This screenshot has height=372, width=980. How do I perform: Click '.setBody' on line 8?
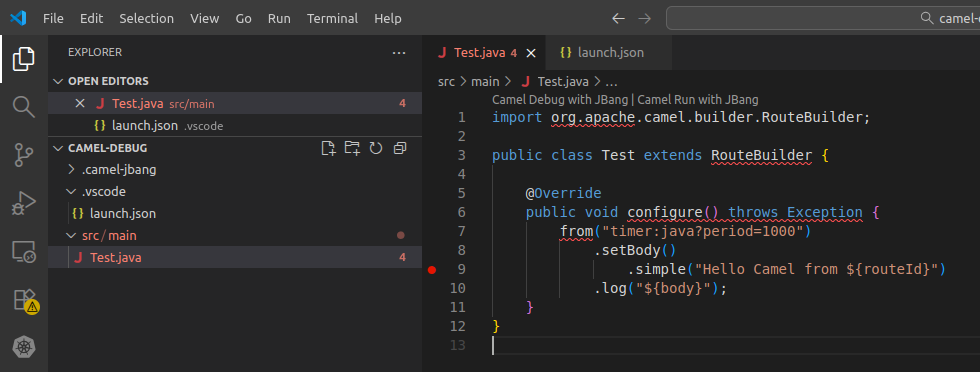click(627, 251)
